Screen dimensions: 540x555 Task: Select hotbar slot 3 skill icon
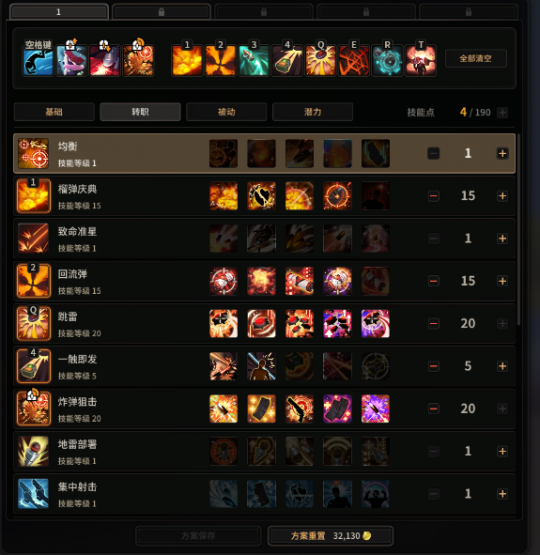pyautogui.click(x=254, y=60)
